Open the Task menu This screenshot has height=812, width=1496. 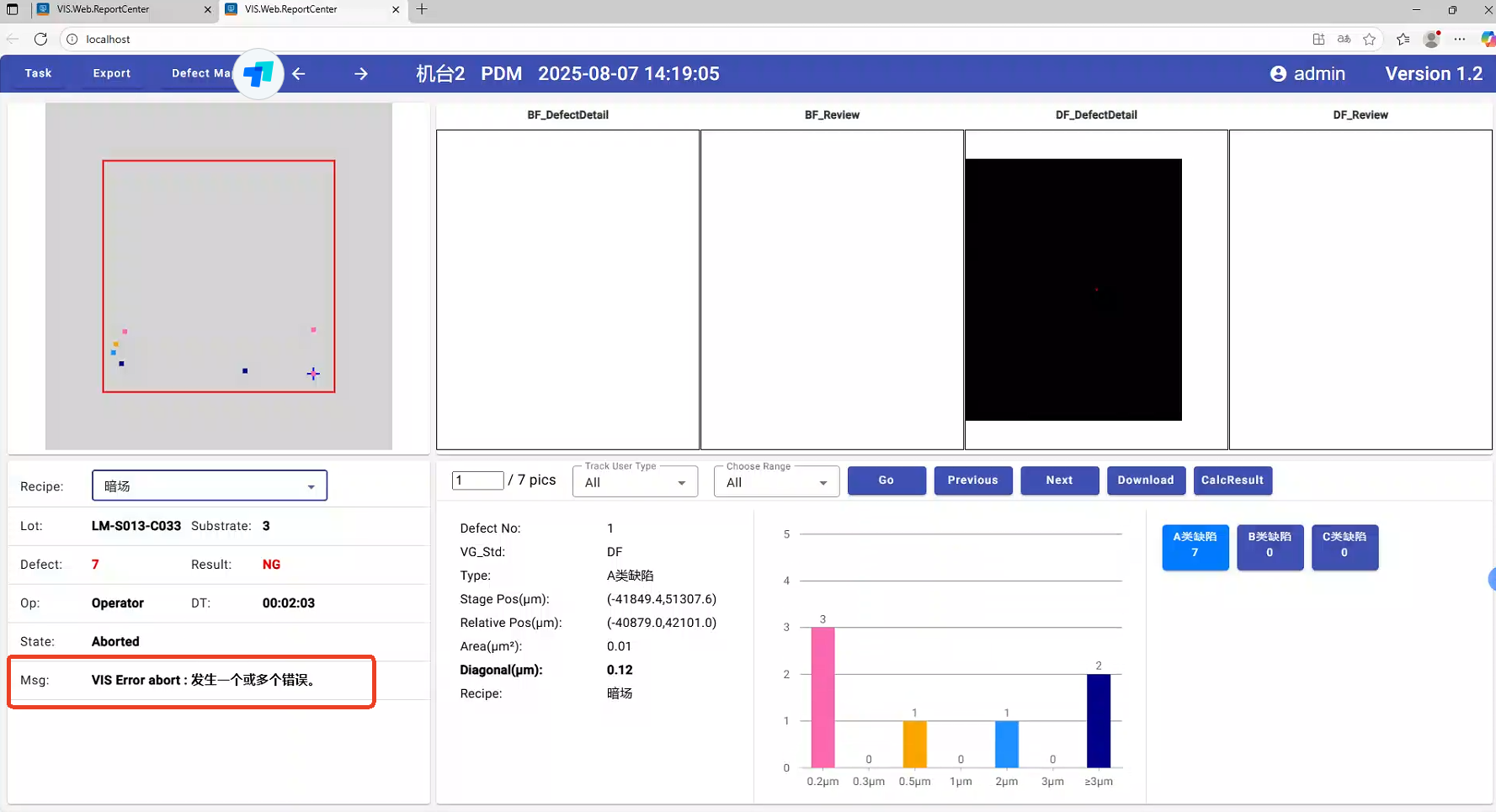(x=38, y=73)
